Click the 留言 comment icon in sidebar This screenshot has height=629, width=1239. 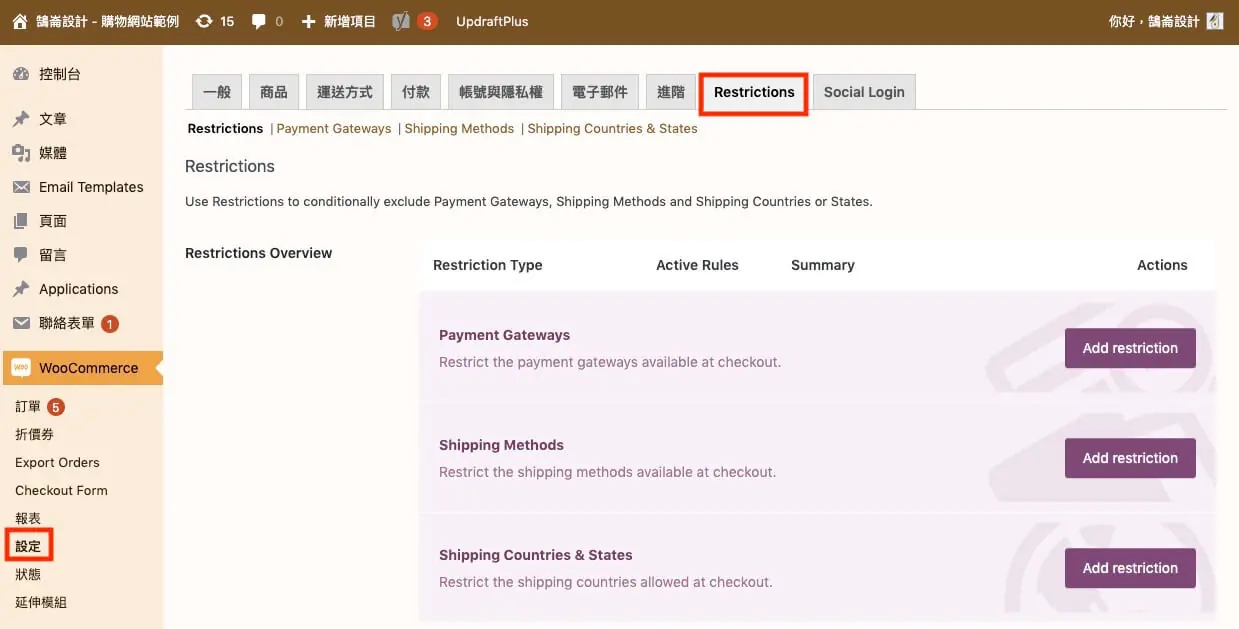point(21,255)
